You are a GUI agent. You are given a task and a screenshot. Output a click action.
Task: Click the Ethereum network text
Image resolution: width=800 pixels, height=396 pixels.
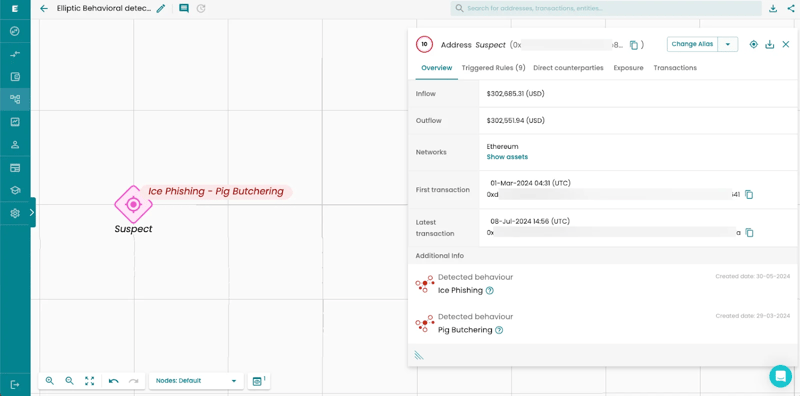503,147
